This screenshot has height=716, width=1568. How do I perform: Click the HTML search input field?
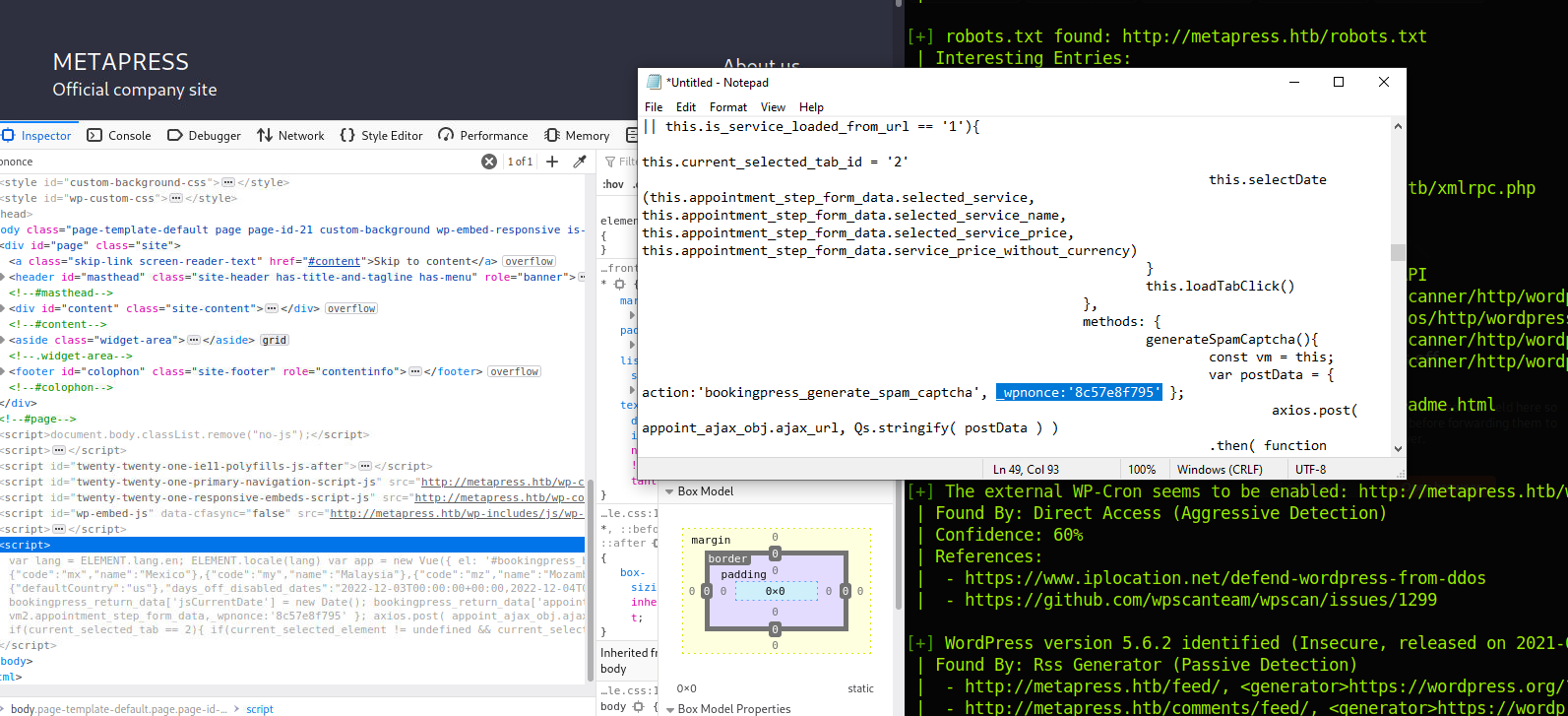(238, 162)
